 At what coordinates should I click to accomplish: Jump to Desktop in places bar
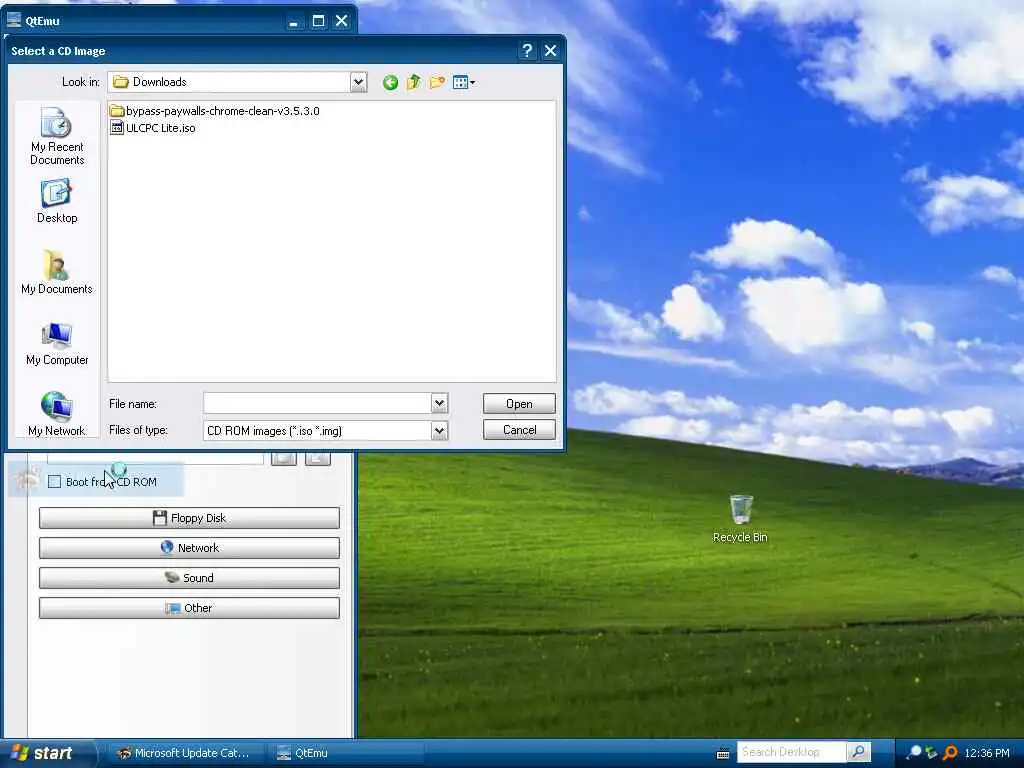(57, 201)
